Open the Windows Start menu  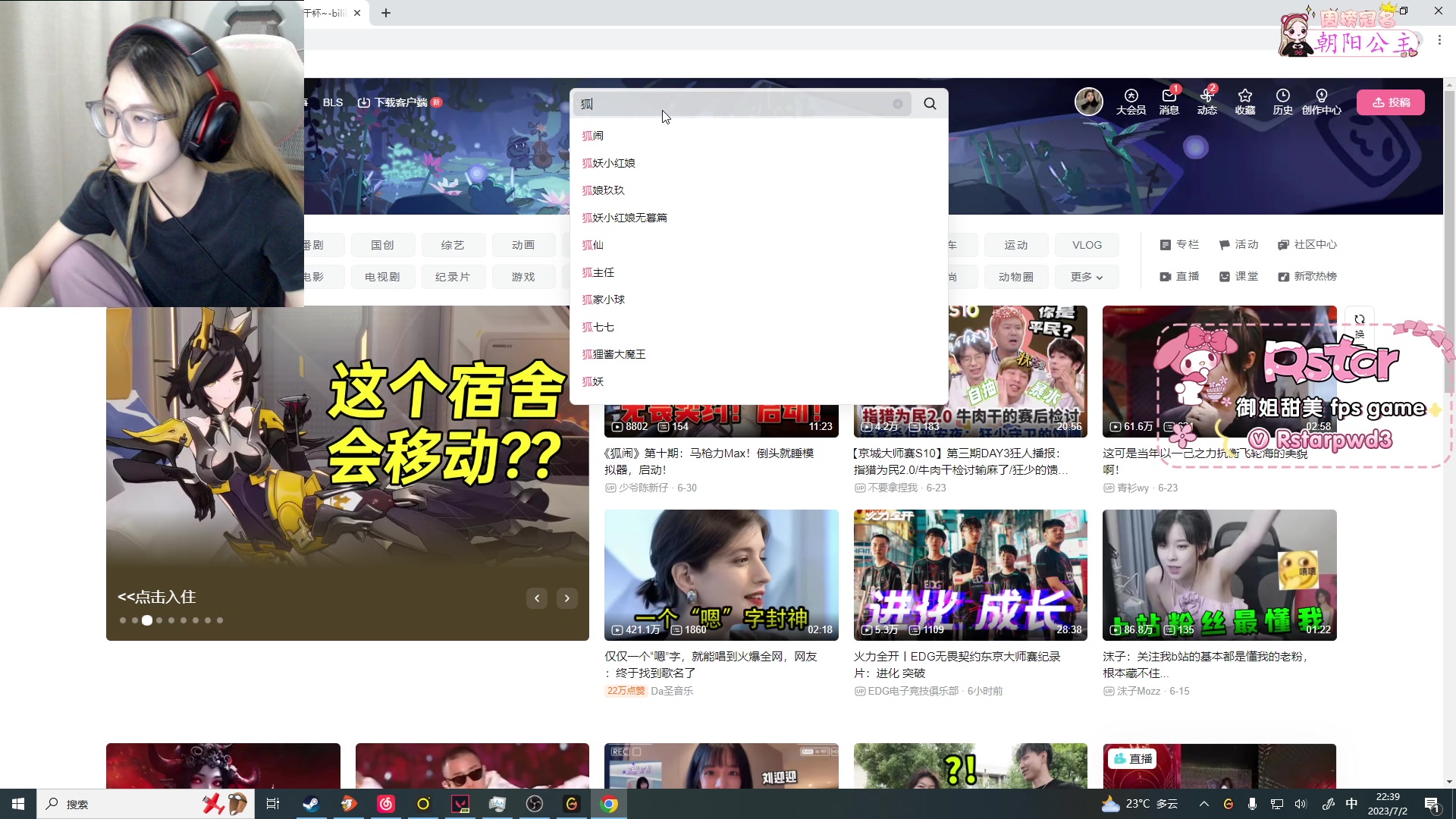coord(18,804)
